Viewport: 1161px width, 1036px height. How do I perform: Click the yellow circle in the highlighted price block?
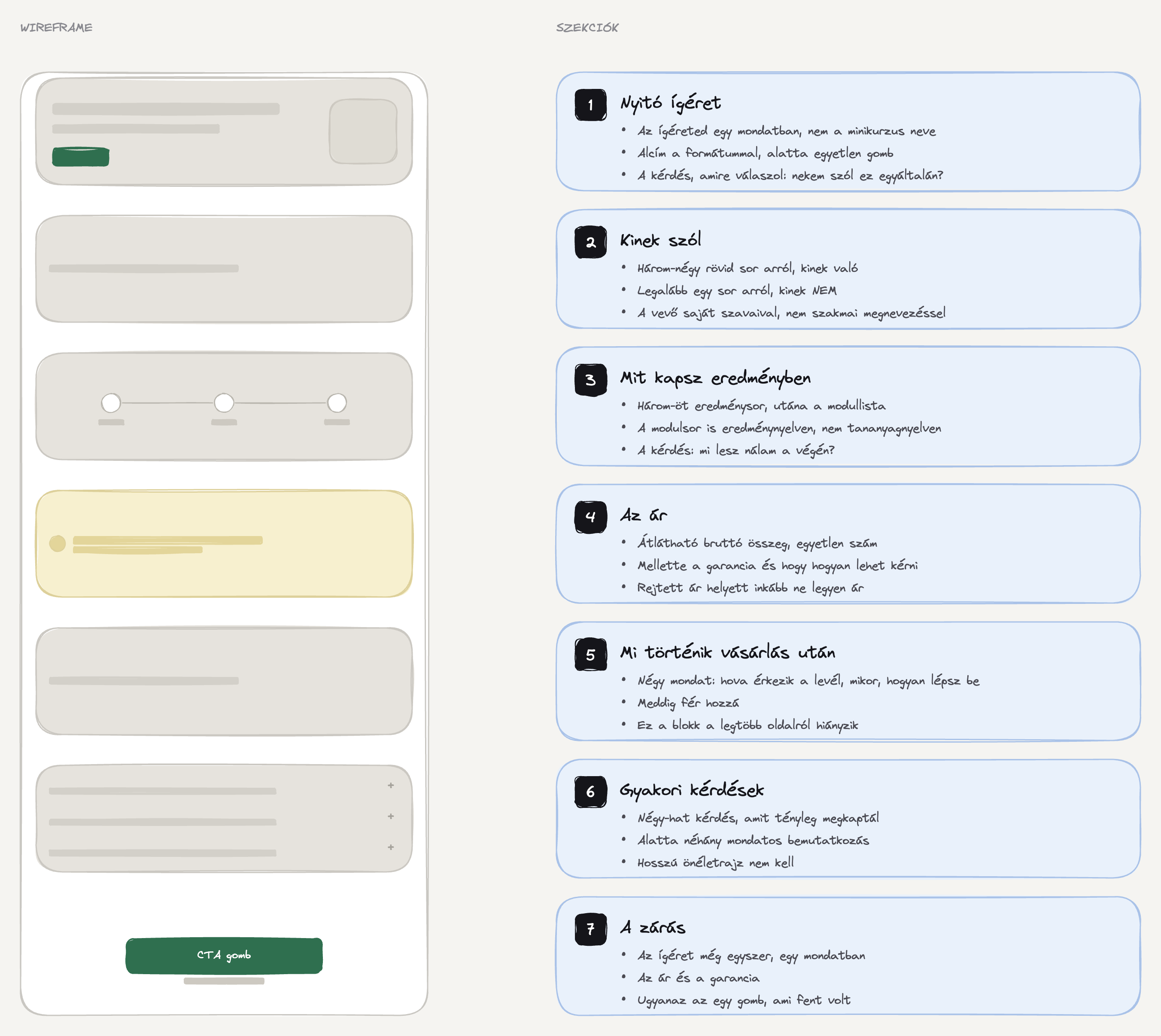[x=58, y=544]
